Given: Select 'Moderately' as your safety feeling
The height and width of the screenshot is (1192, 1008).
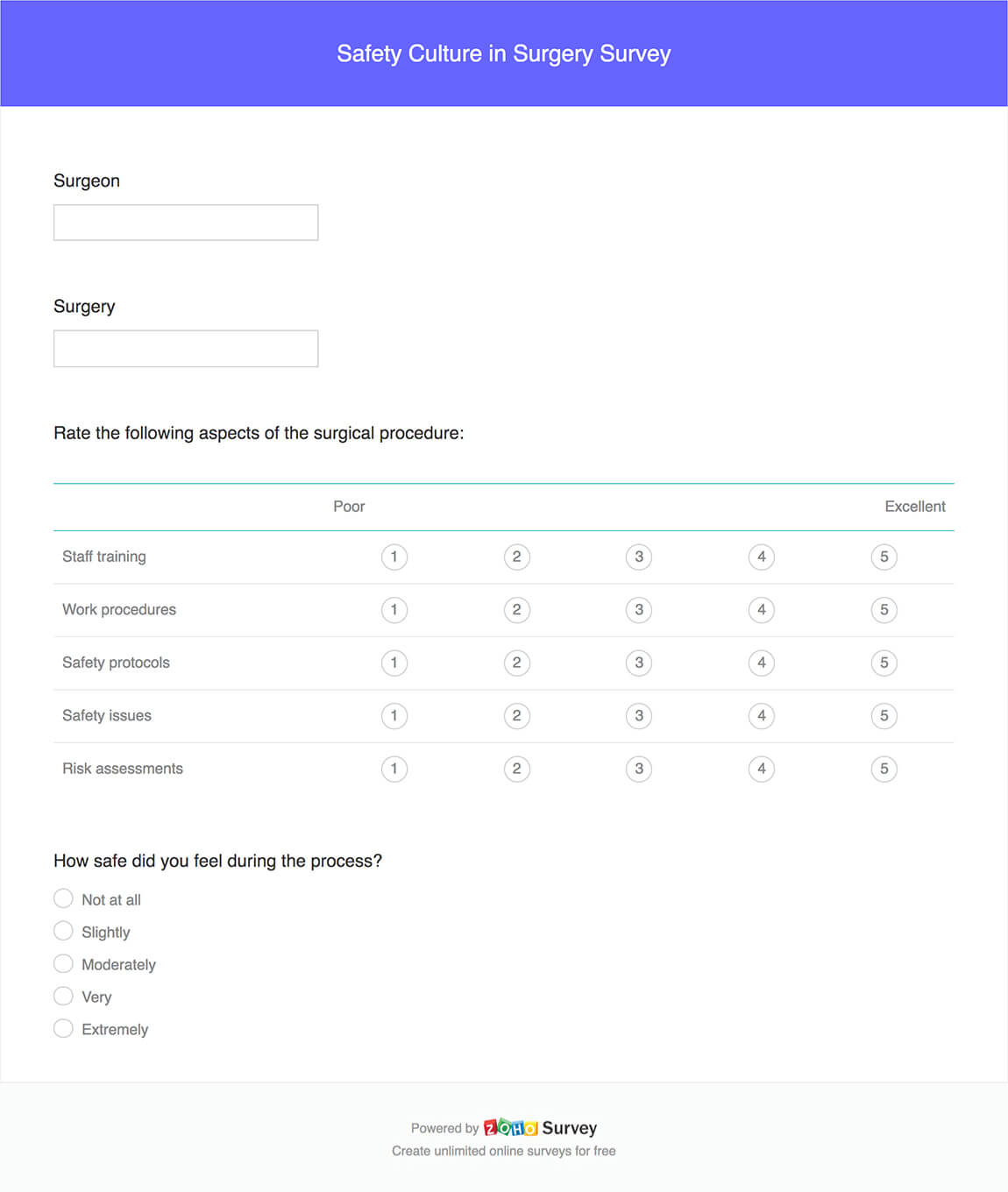Looking at the screenshot, I should (x=63, y=962).
